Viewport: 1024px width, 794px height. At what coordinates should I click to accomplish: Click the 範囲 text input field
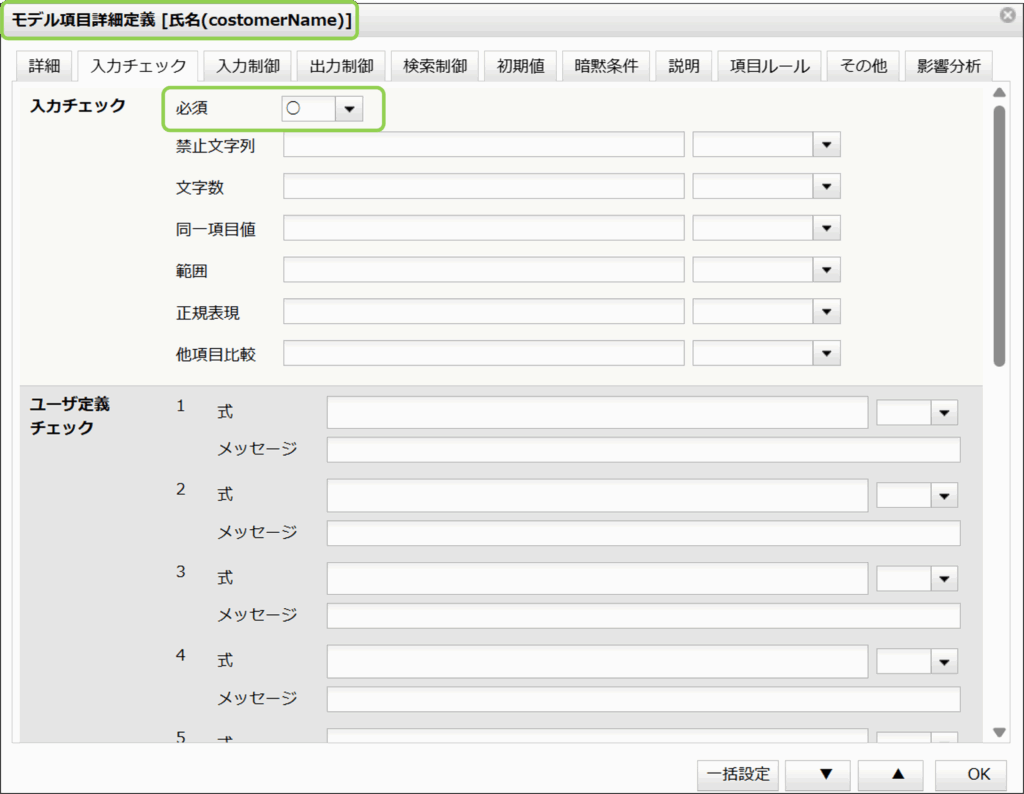(x=483, y=270)
